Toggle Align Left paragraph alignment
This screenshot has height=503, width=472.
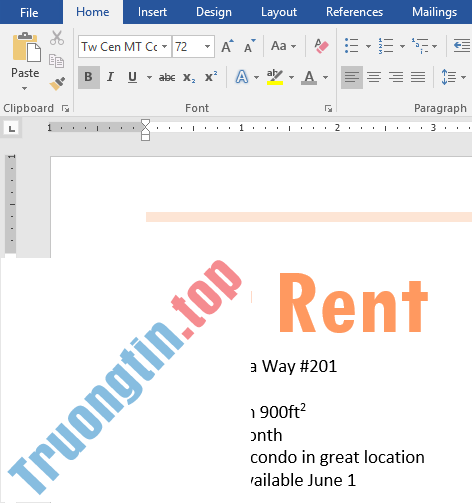[352, 77]
